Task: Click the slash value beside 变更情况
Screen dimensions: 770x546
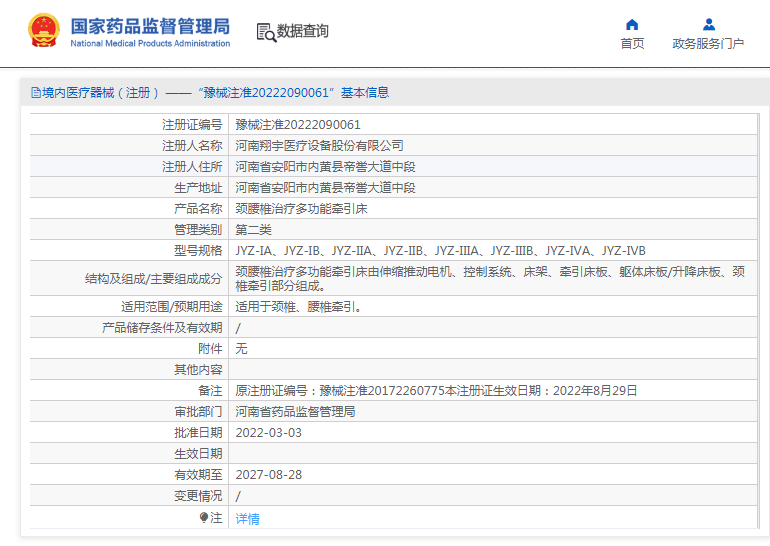Action: coord(238,496)
